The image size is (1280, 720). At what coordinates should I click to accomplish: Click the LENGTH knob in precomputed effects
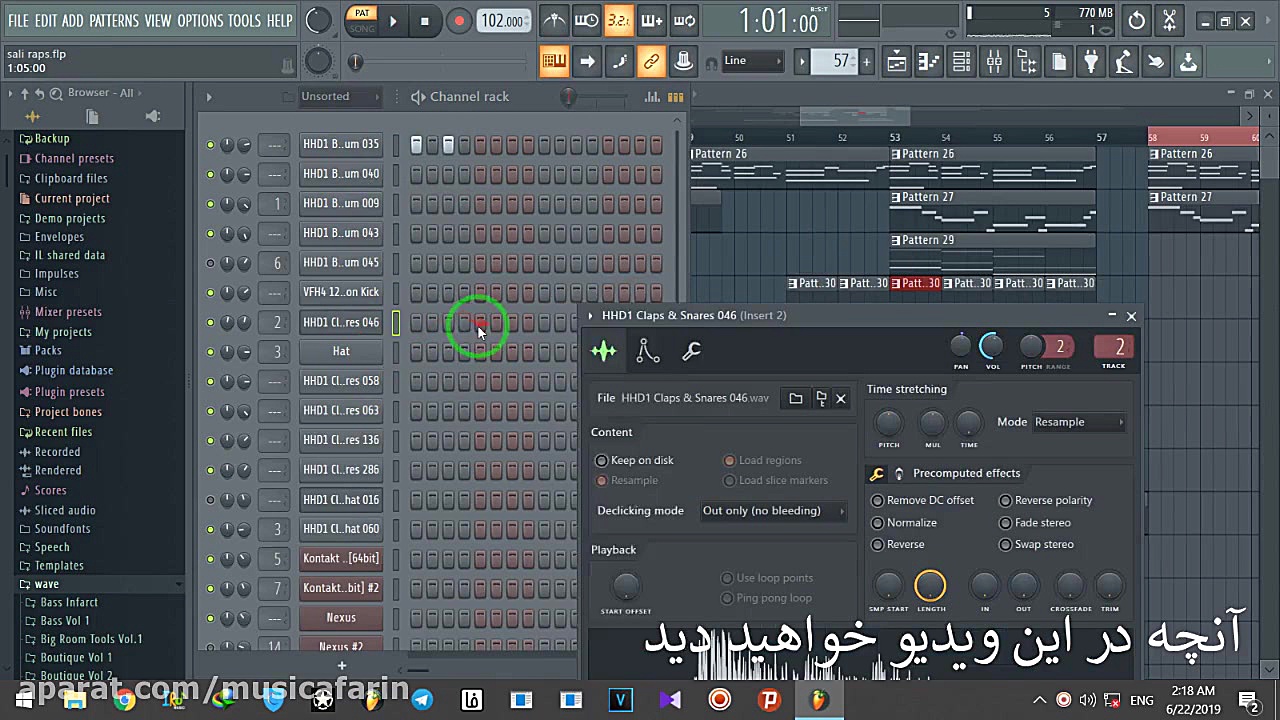coord(930,586)
